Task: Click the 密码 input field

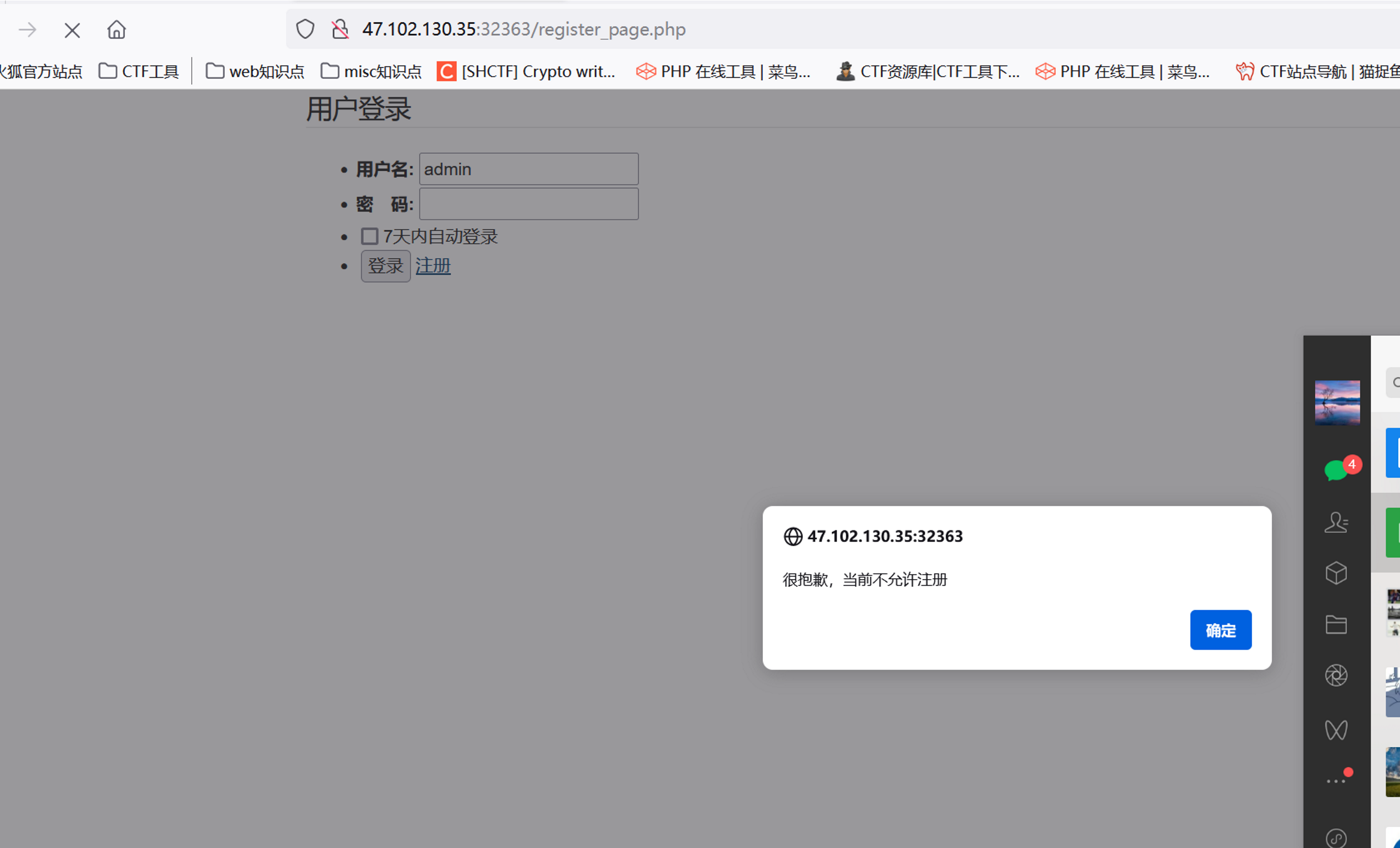Action: tap(528, 204)
